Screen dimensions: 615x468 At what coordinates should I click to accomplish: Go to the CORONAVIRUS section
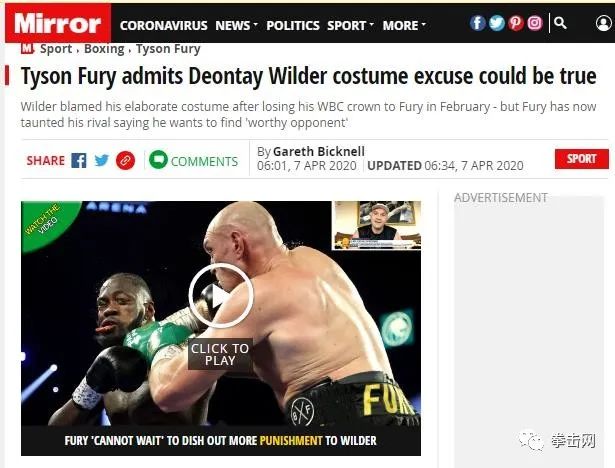(164, 25)
